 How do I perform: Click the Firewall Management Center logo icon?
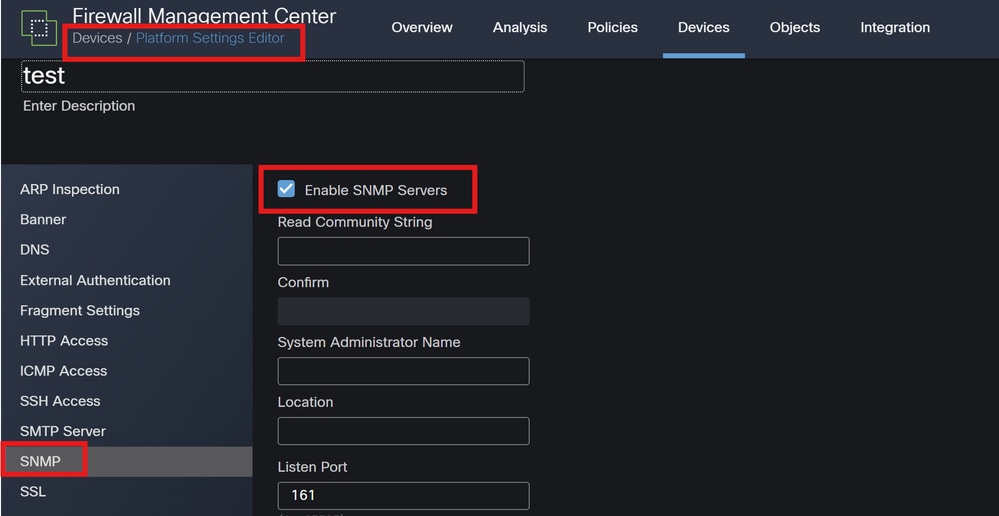coord(39,28)
